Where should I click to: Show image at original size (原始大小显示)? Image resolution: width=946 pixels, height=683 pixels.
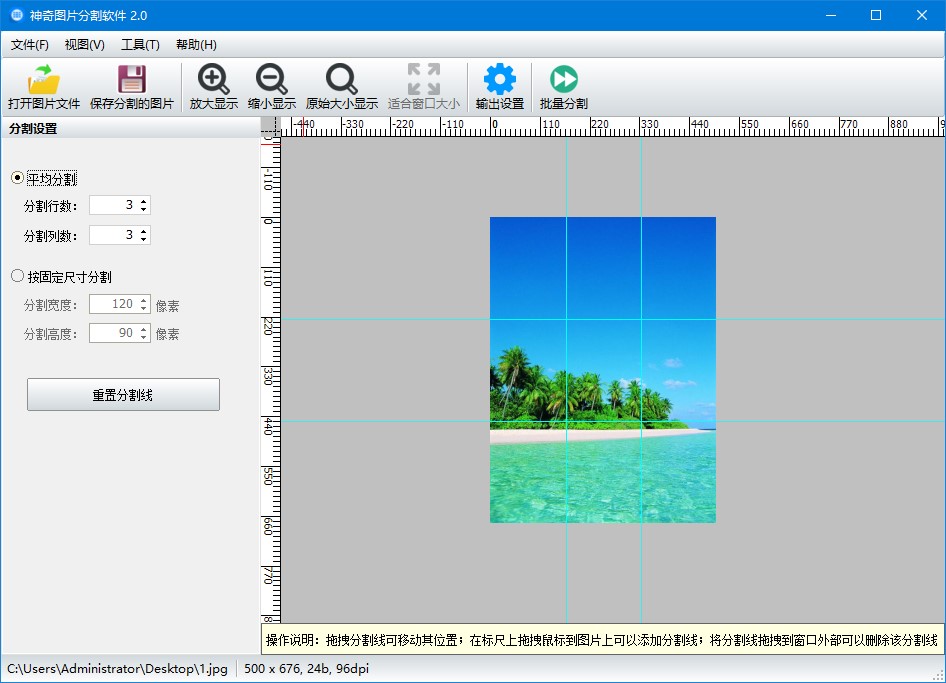click(341, 80)
